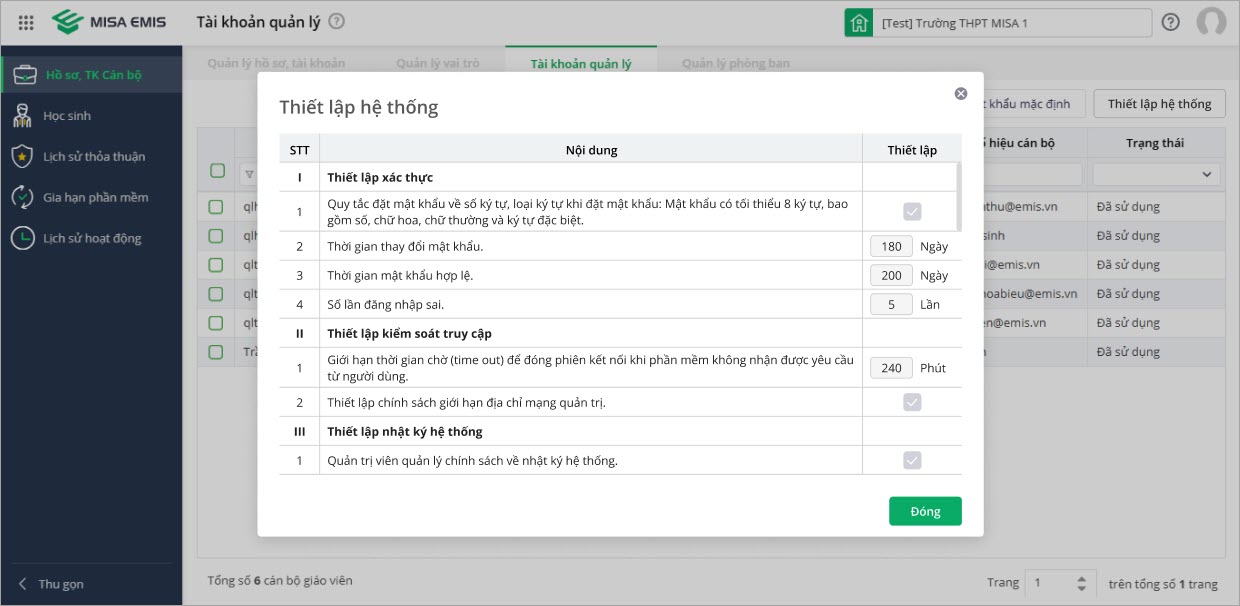1240x606 pixels.
Task: Click the Lịch sử thỏa thuận shield icon
Action: 22,157
